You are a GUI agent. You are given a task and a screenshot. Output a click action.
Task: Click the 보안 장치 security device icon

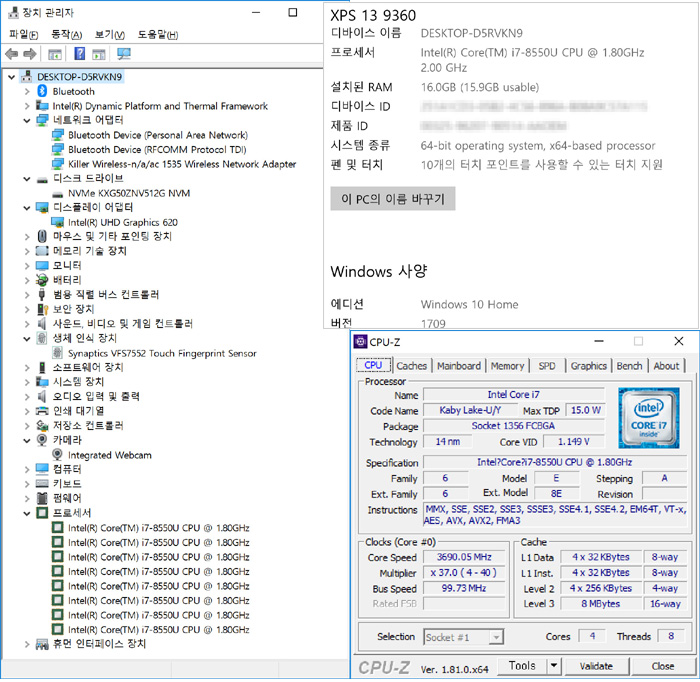click(x=42, y=309)
